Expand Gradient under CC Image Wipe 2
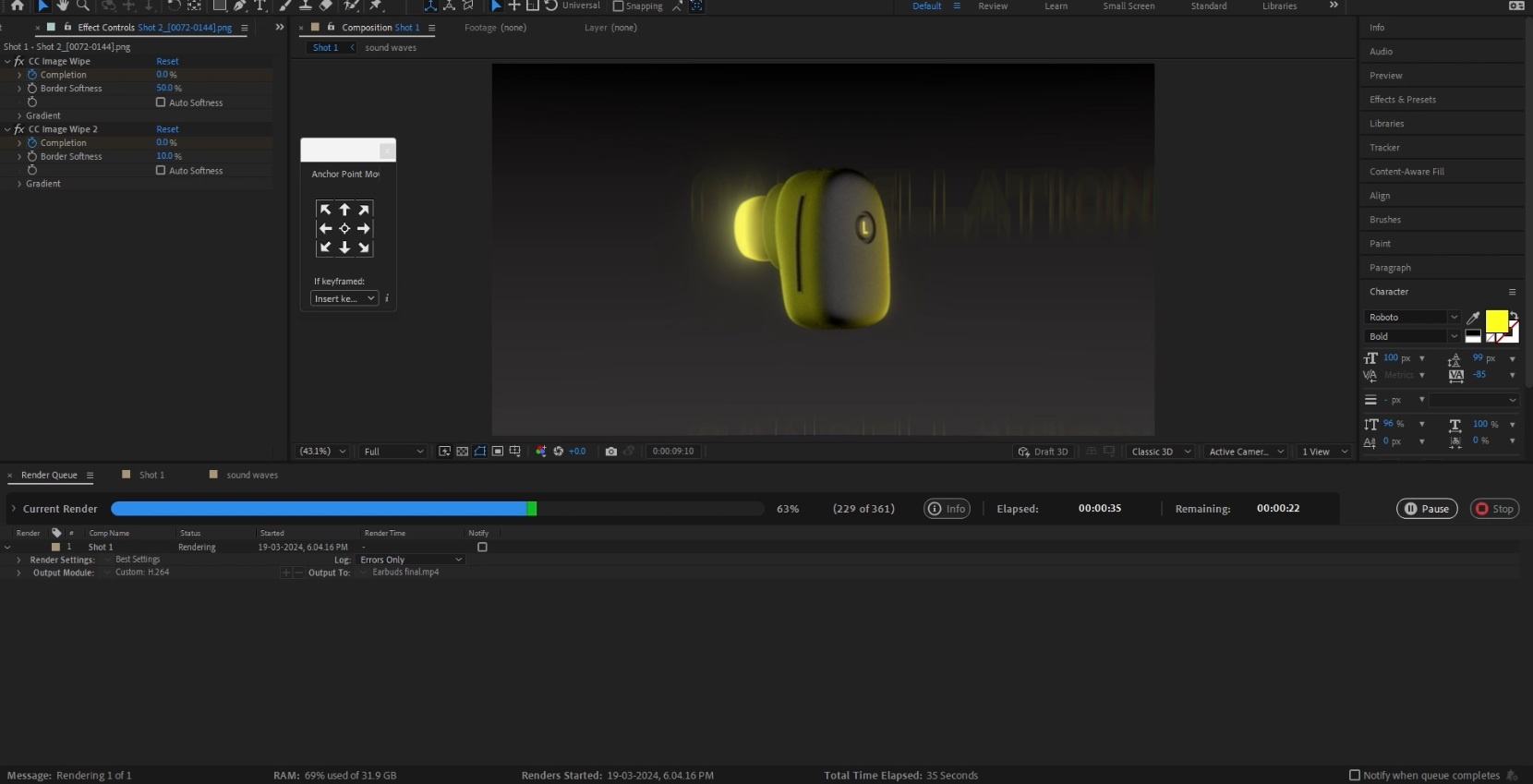Viewport: 1533px width, 784px height. click(x=19, y=185)
